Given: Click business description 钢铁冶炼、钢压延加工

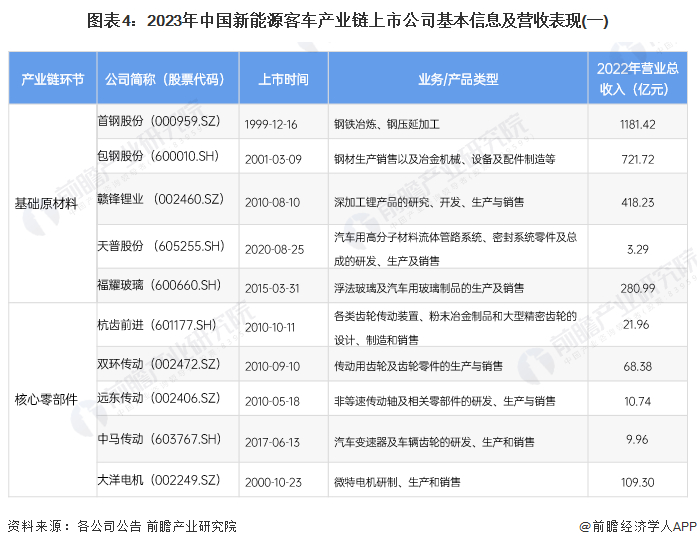Looking at the screenshot, I should 387,124.
